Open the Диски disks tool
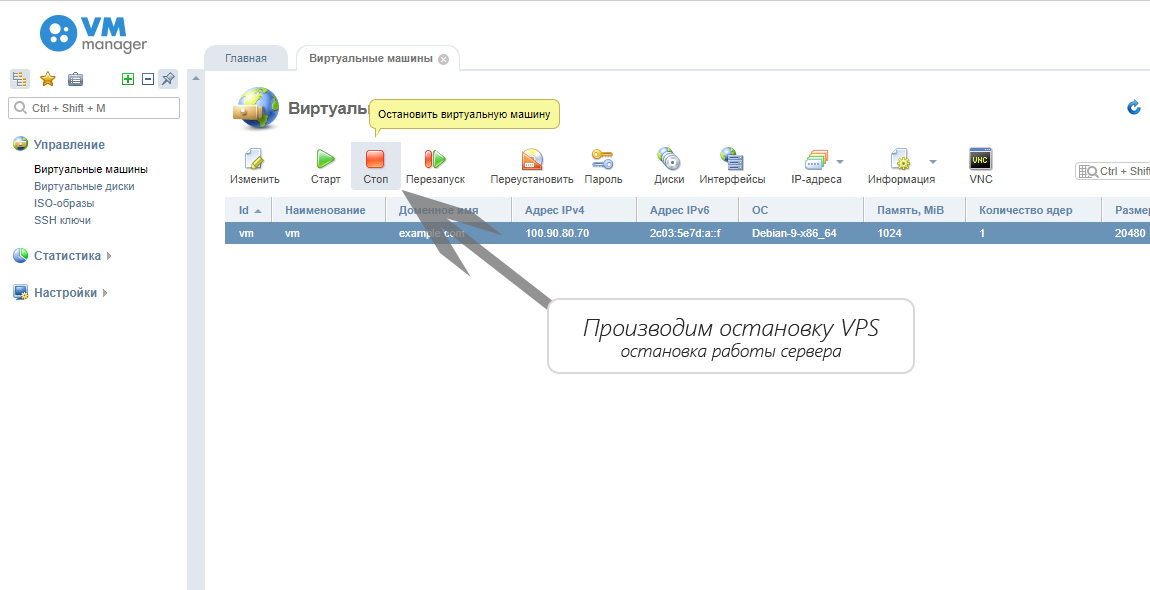The height and width of the screenshot is (590, 1150). coord(669,166)
